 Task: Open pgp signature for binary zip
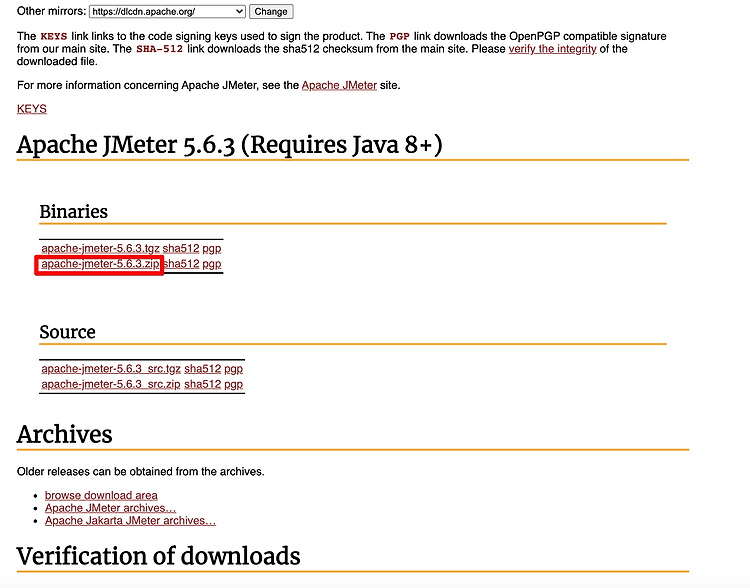212,264
